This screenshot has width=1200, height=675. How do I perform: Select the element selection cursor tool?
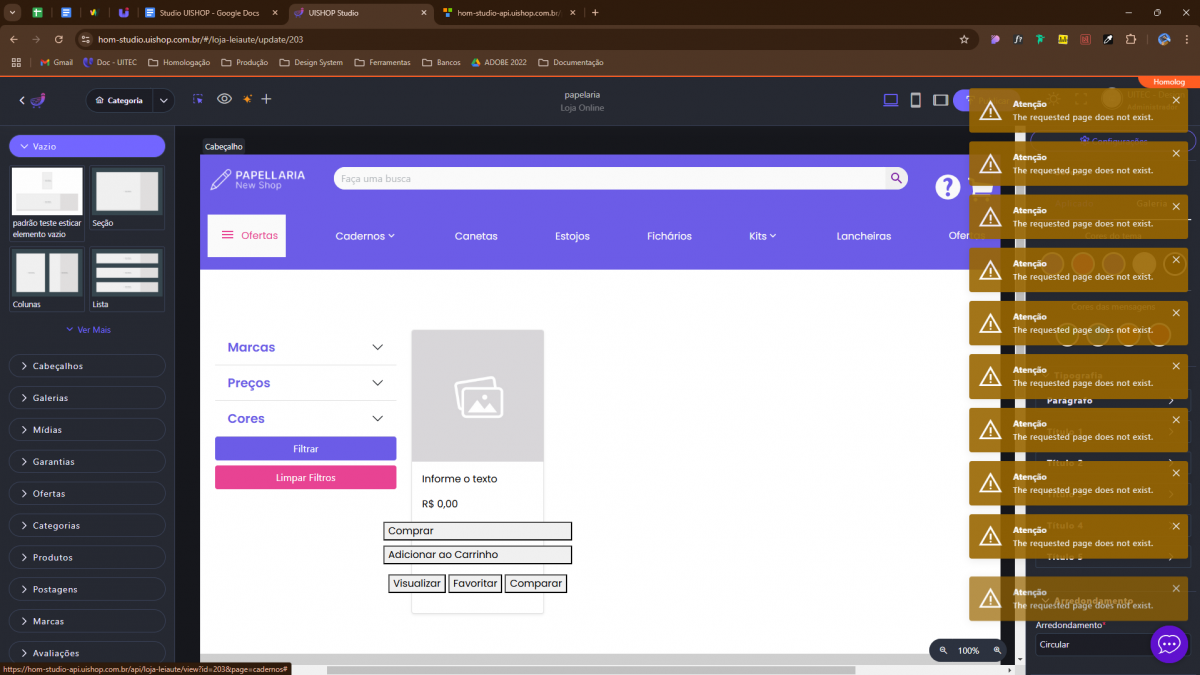point(198,99)
